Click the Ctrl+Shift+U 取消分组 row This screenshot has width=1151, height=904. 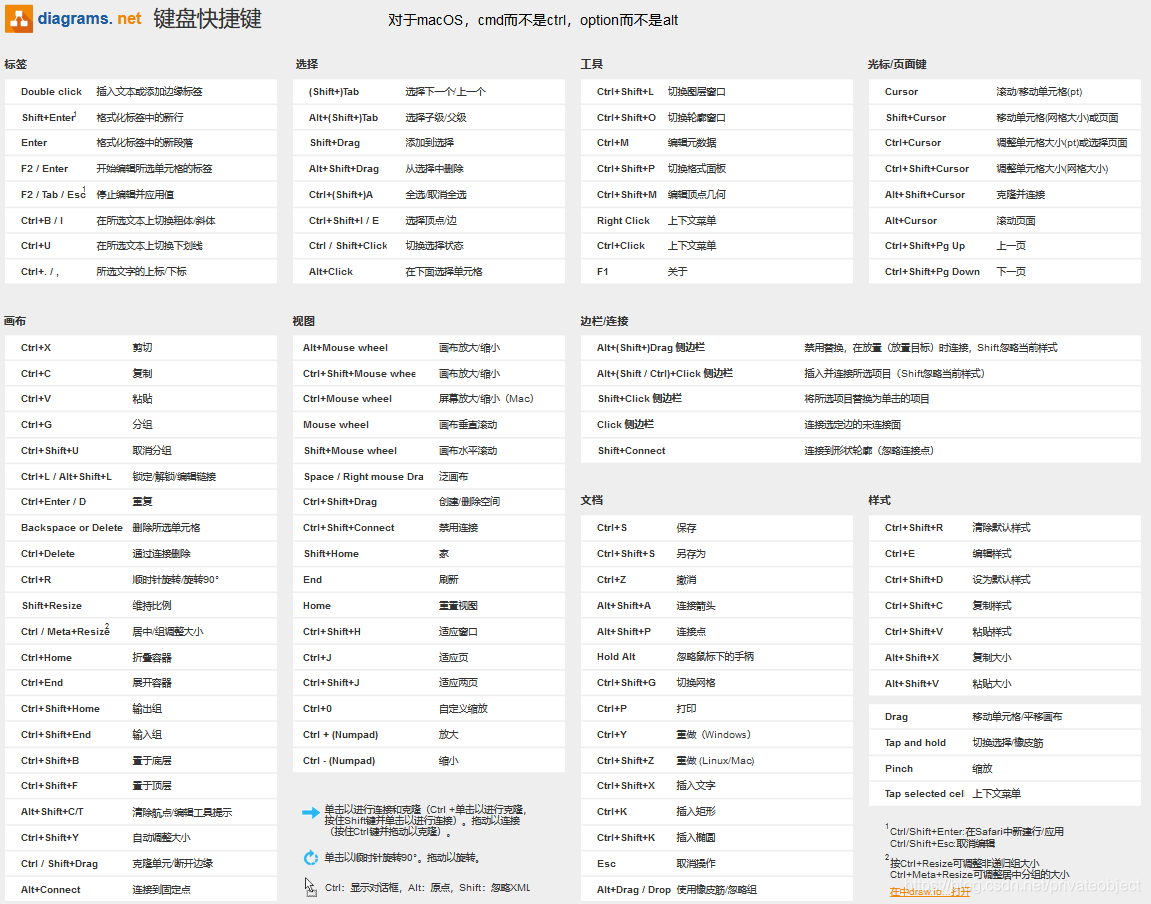(141, 451)
